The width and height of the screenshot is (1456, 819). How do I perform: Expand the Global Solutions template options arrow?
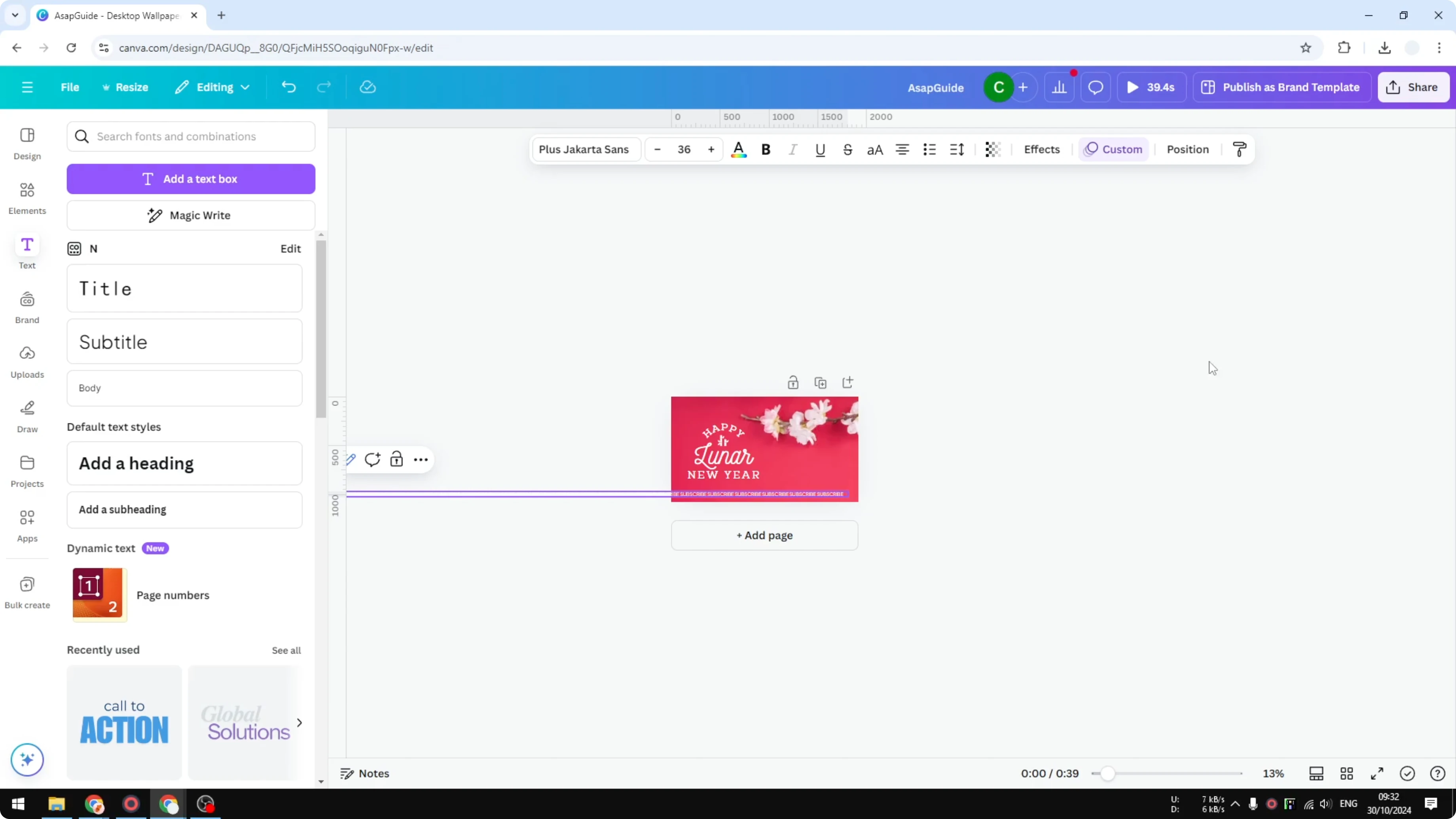[300, 723]
